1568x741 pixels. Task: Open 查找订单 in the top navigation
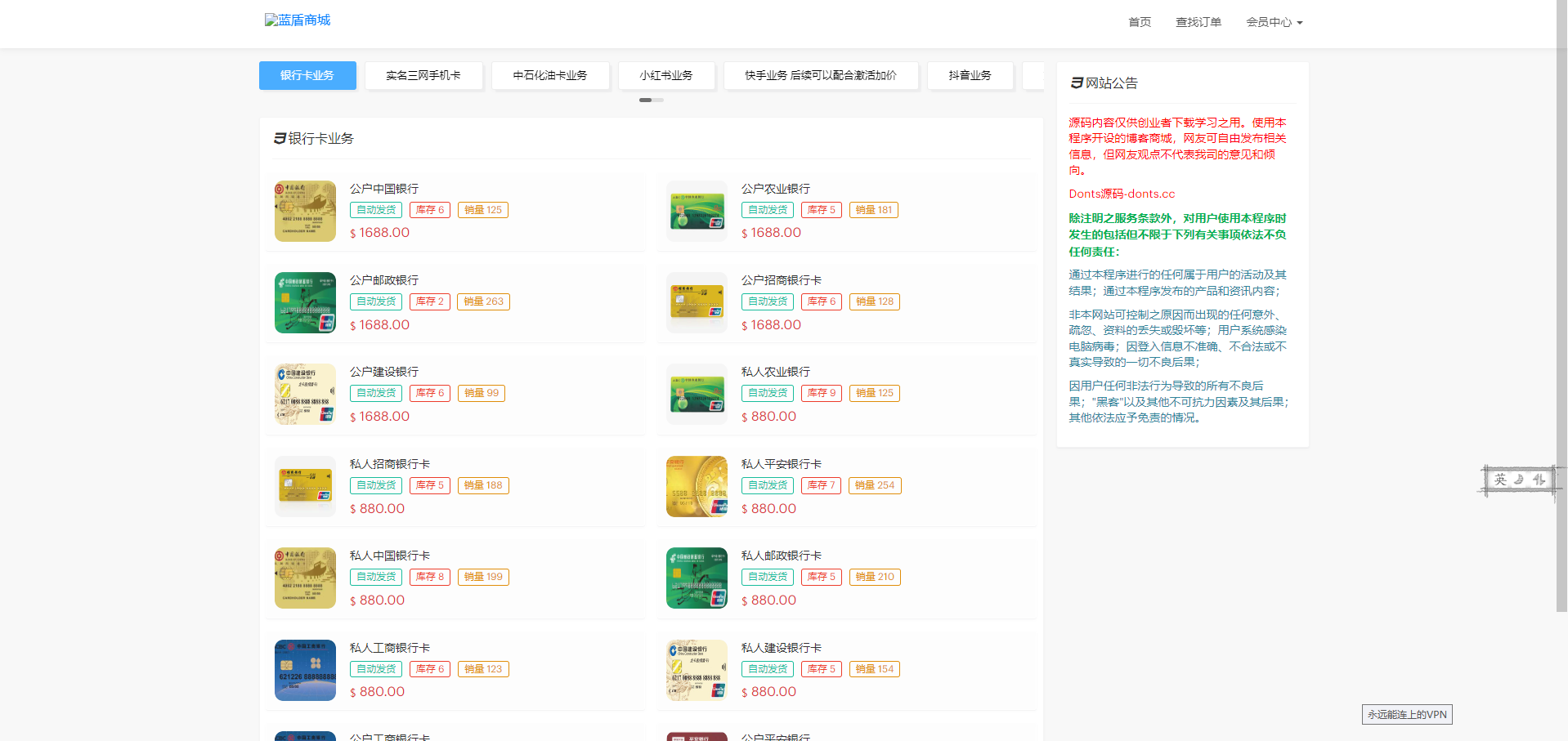pos(1198,22)
